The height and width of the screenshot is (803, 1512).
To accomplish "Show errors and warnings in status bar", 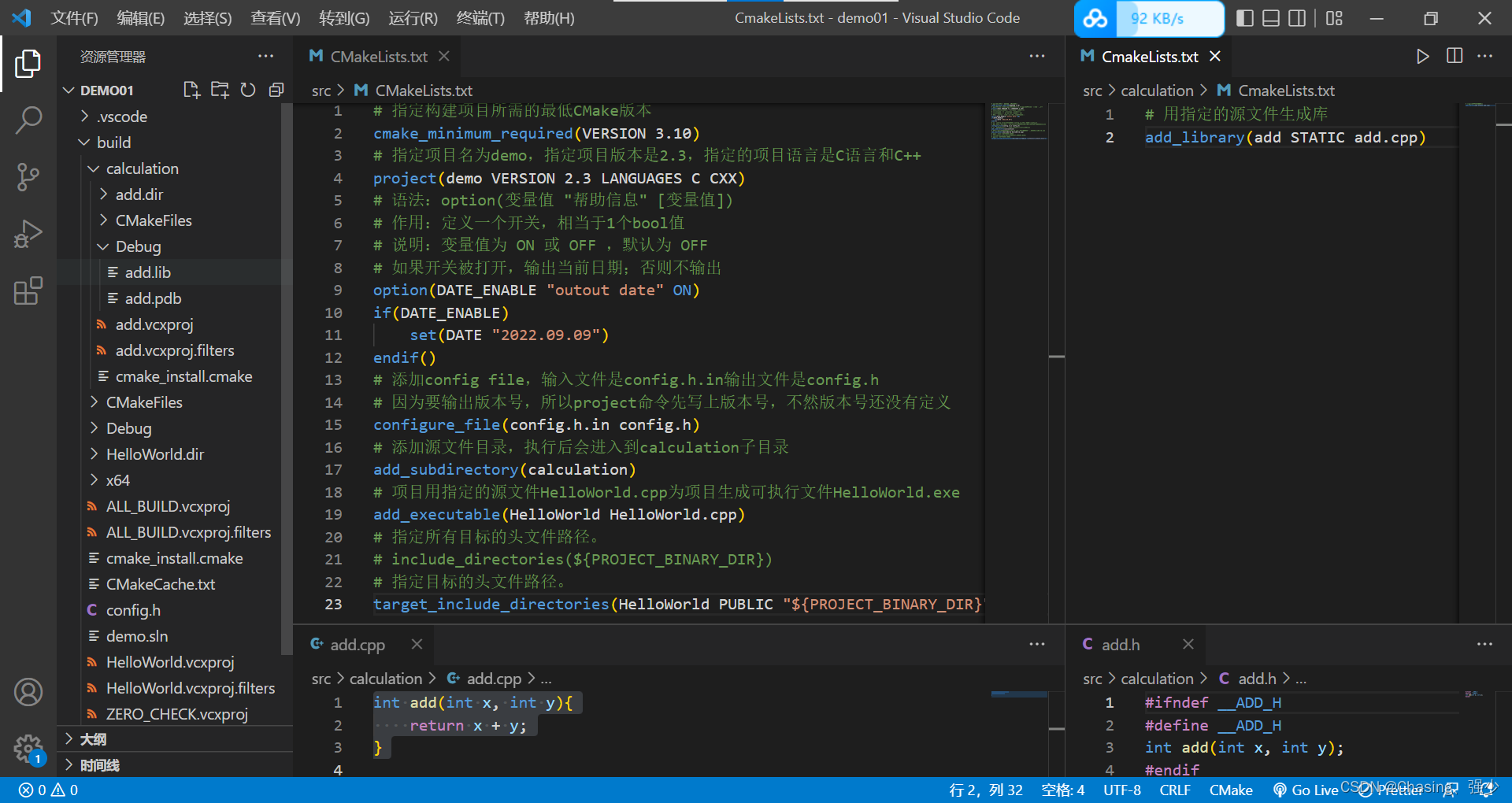I will [48, 790].
